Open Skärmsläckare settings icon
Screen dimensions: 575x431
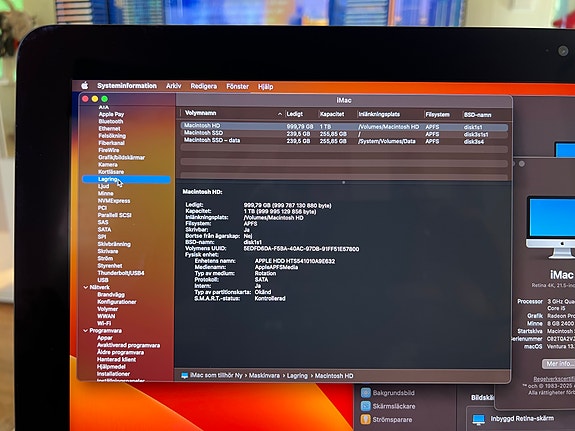tap(366, 406)
